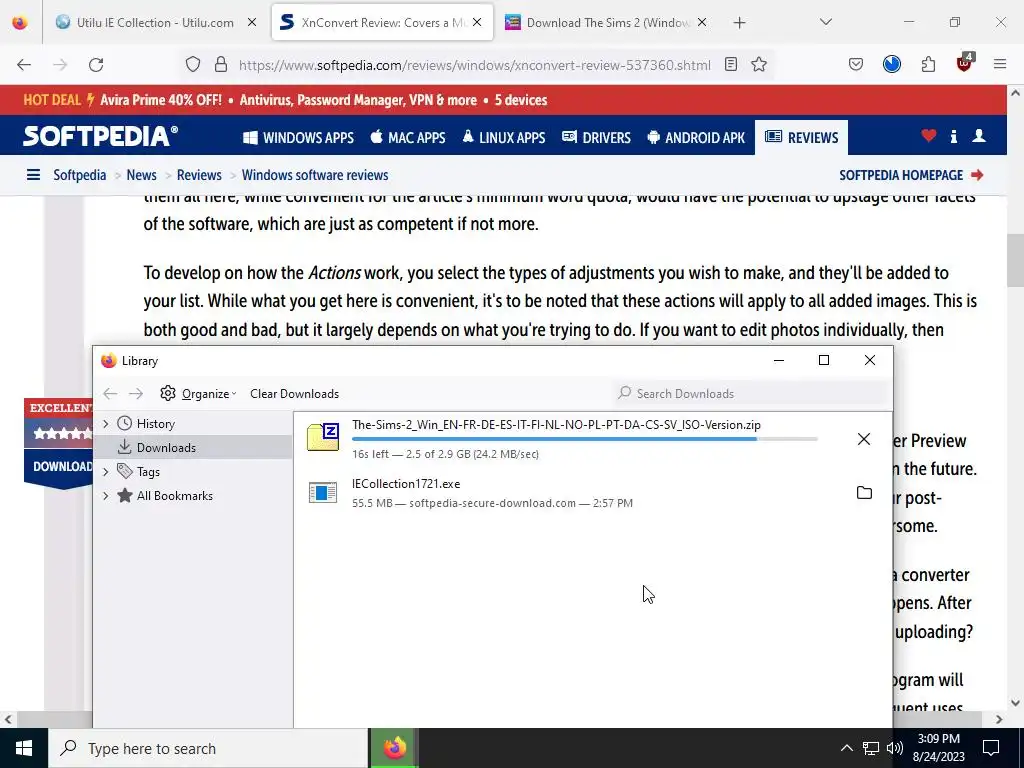Select Downloads in the Library sidebar
The height and width of the screenshot is (768, 1024).
[166, 447]
